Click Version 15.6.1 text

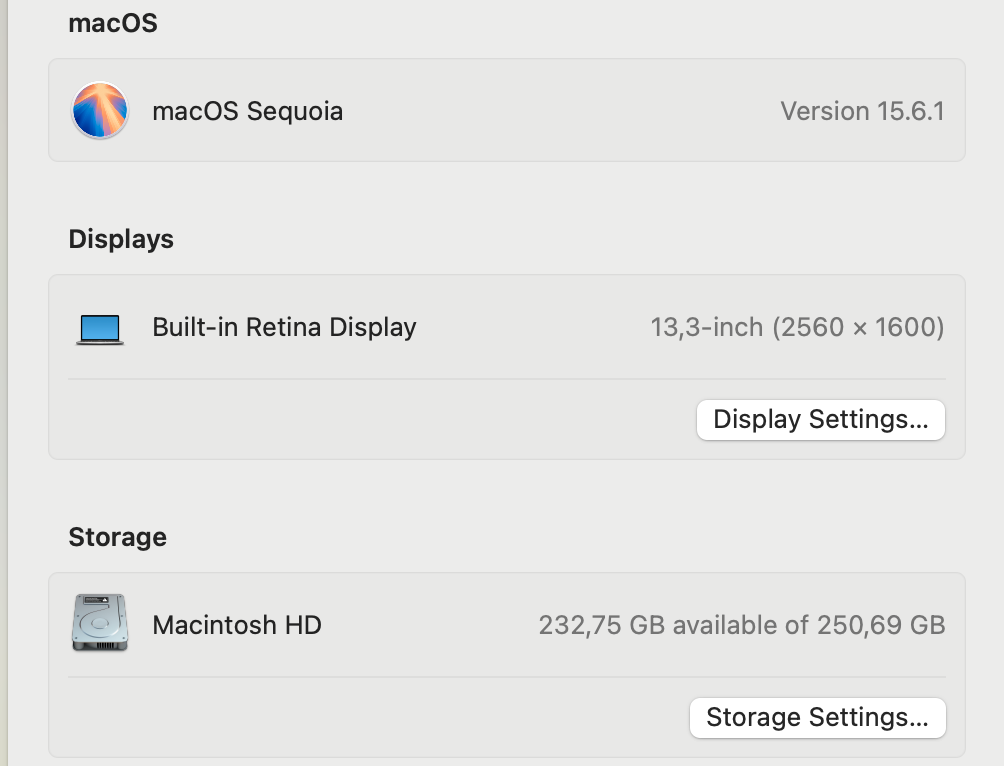click(862, 111)
